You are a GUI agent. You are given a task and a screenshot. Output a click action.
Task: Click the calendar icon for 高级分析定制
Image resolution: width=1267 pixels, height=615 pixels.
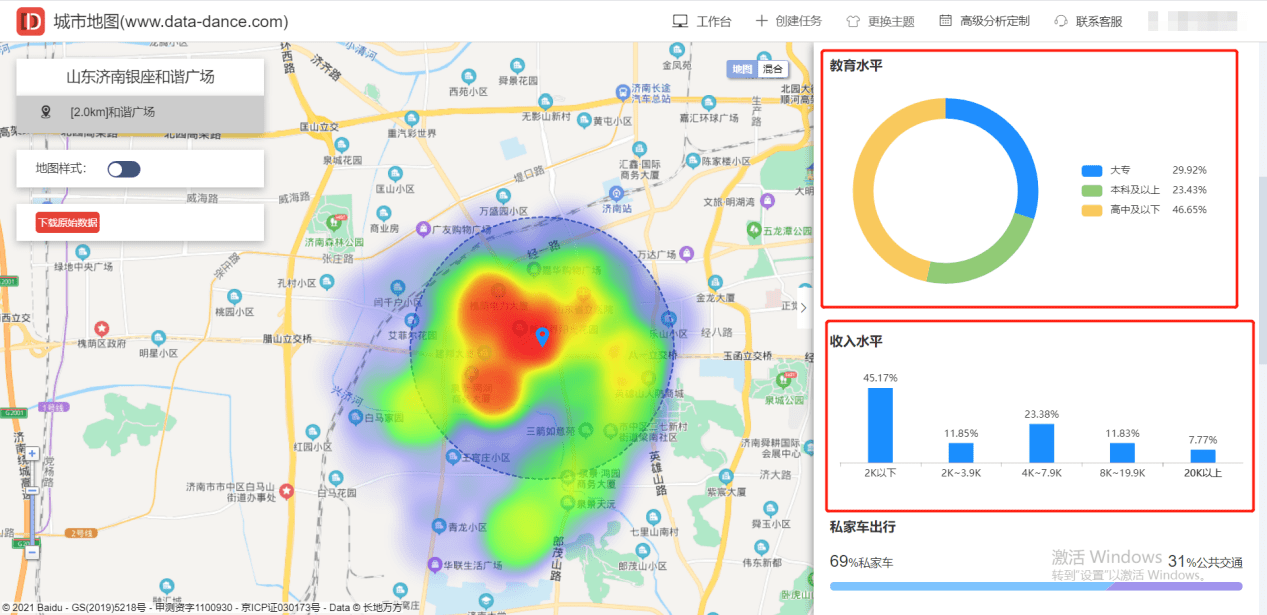[x=945, y=21]
